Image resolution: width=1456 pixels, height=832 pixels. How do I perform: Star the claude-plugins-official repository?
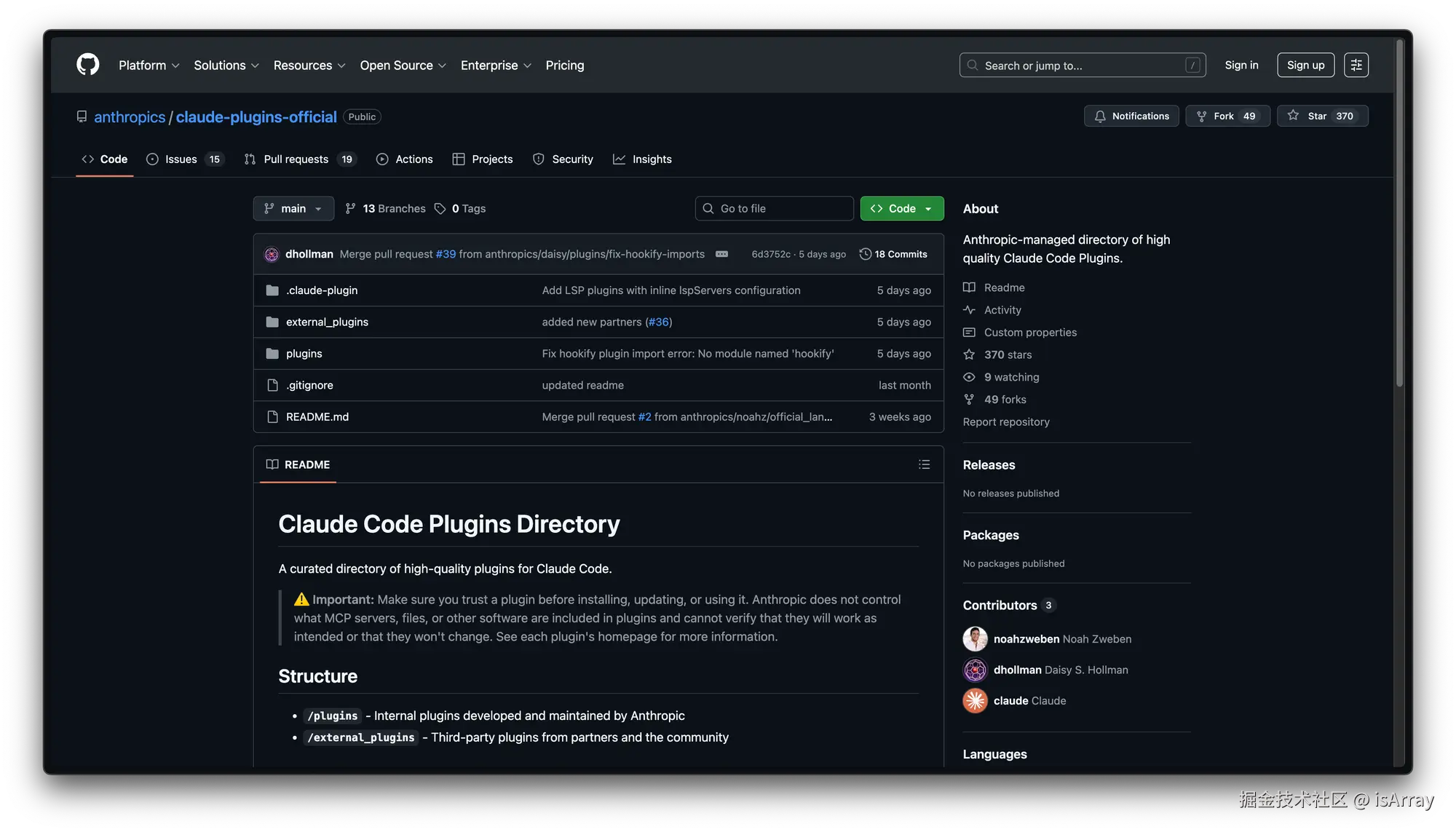tap(1323, 116)
